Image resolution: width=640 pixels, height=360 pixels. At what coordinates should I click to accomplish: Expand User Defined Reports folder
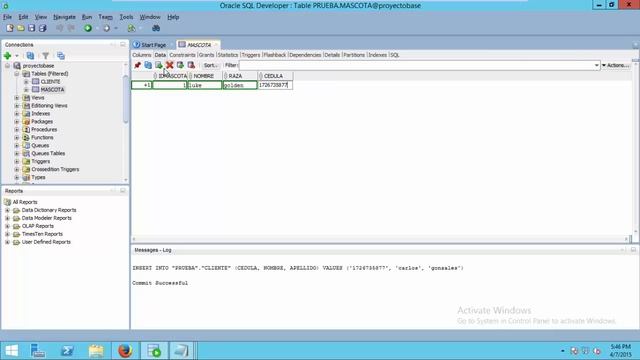pyautogui.click(x=7, y=242)
